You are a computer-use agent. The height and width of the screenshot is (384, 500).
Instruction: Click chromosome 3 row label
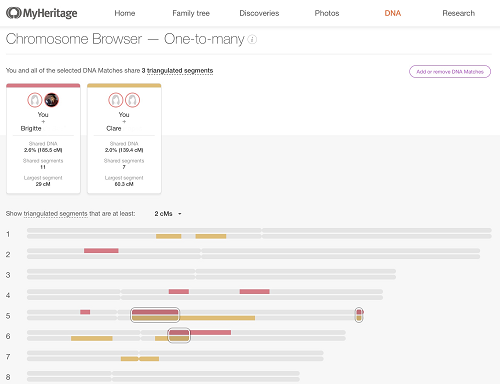8,275
